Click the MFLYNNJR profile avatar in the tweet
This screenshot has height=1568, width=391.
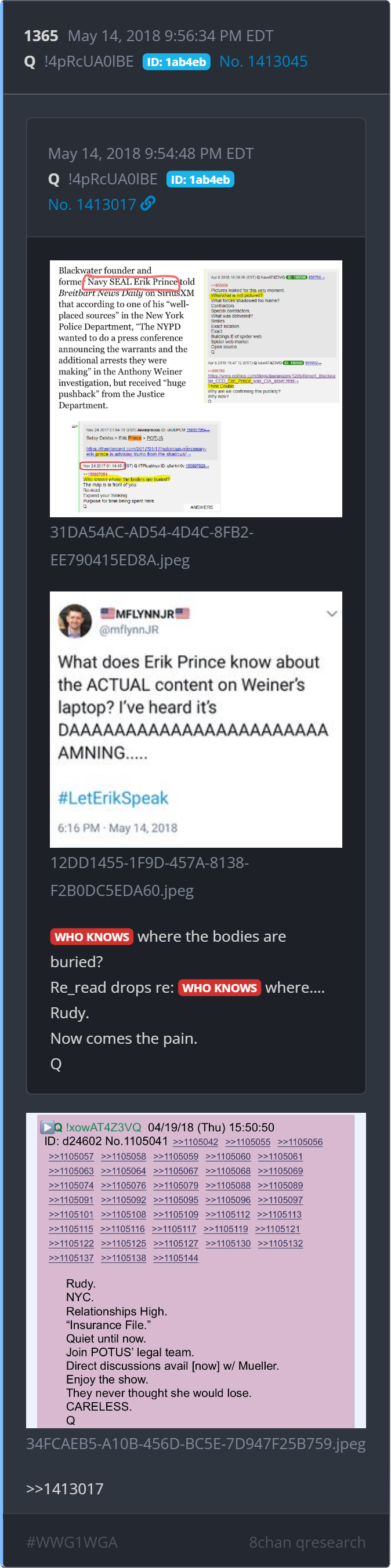[74, 620]
